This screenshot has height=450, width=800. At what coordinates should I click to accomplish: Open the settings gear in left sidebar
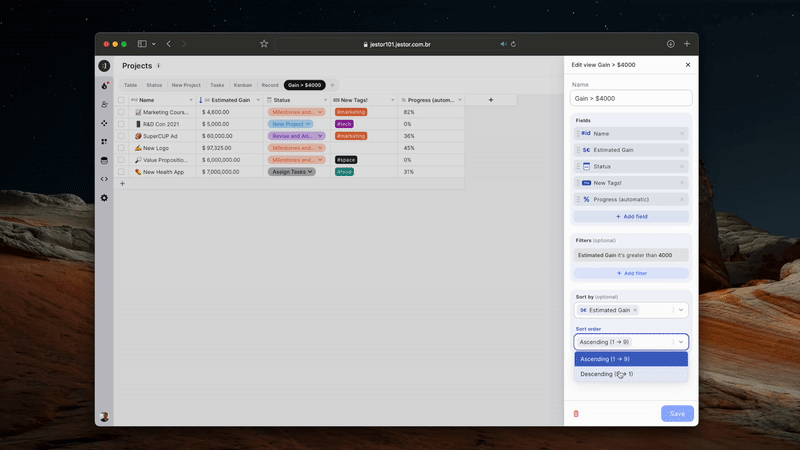[105, 198]
